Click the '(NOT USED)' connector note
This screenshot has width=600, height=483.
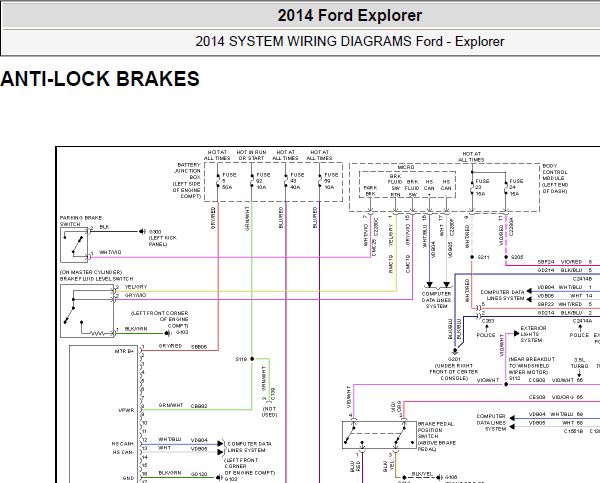pyautogui.click(x=269, y=412)
